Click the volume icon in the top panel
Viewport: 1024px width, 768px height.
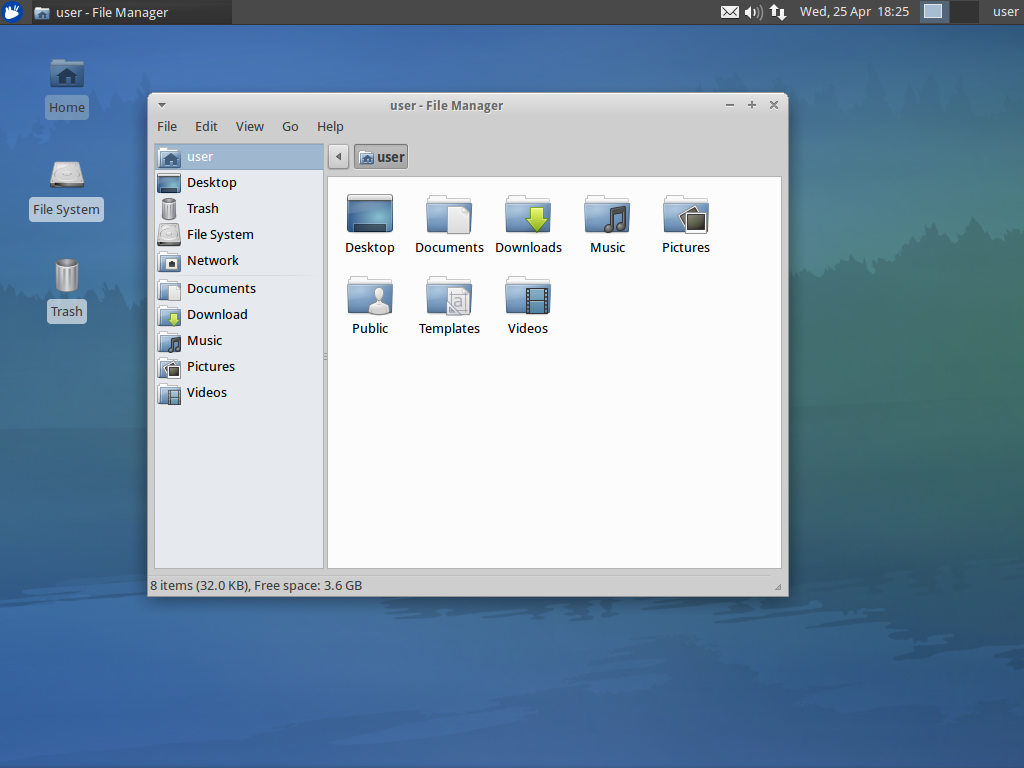754,12
